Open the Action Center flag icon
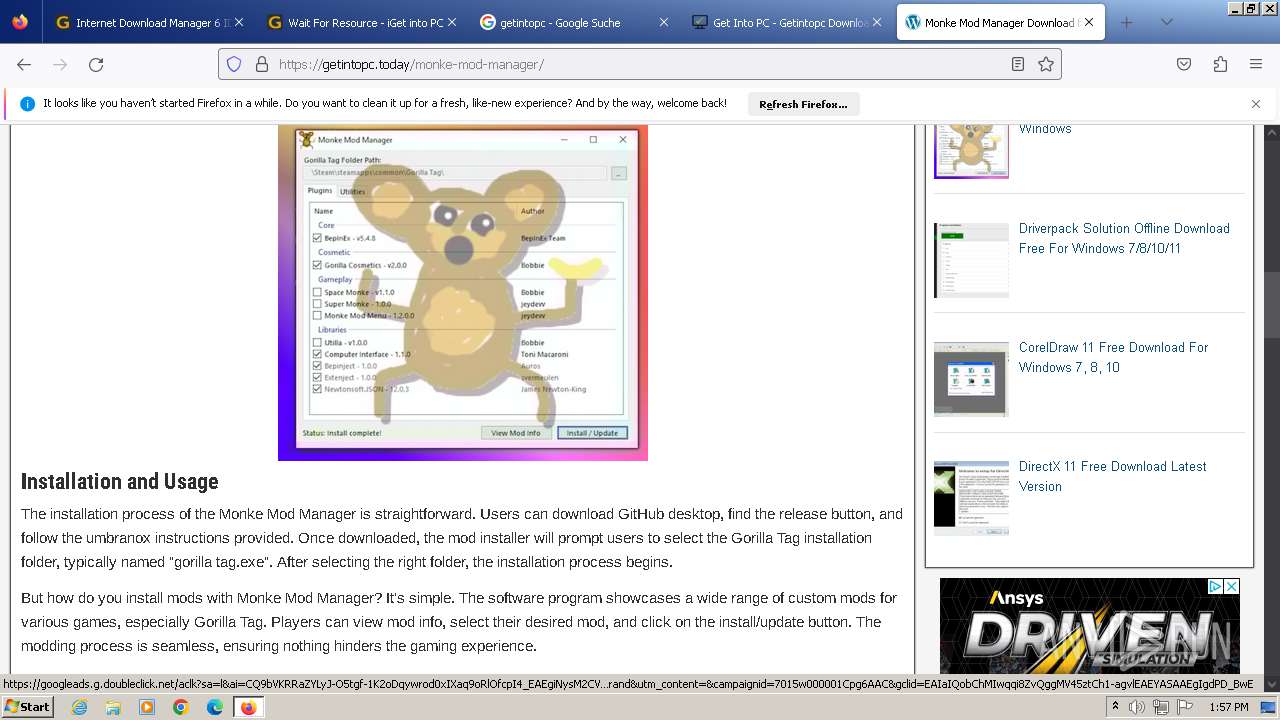This screenshot has width=1280, height=720. pyautogui.click(x=1185, y=707)
